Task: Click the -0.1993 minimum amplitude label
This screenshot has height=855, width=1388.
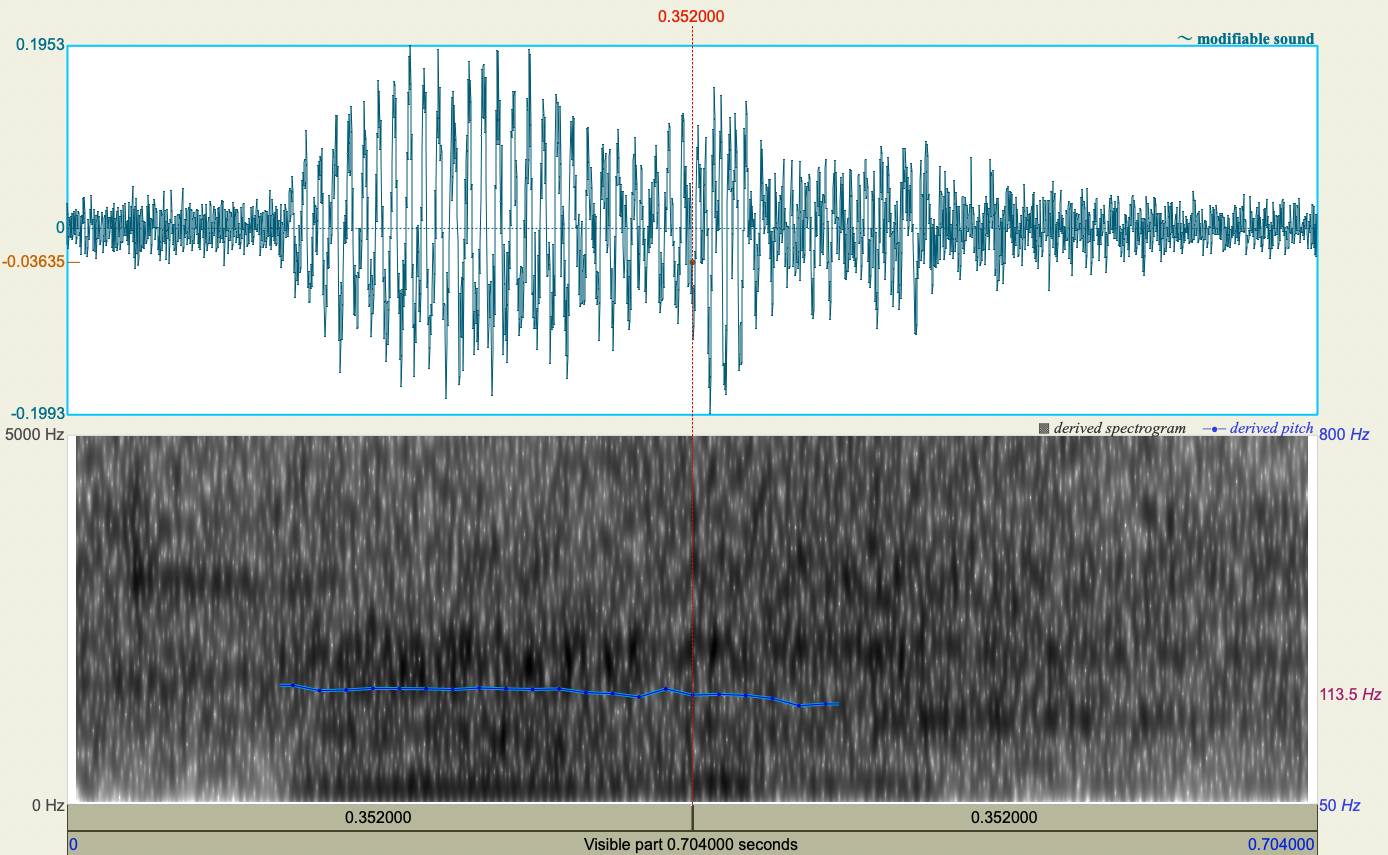Action: (36, 413)
